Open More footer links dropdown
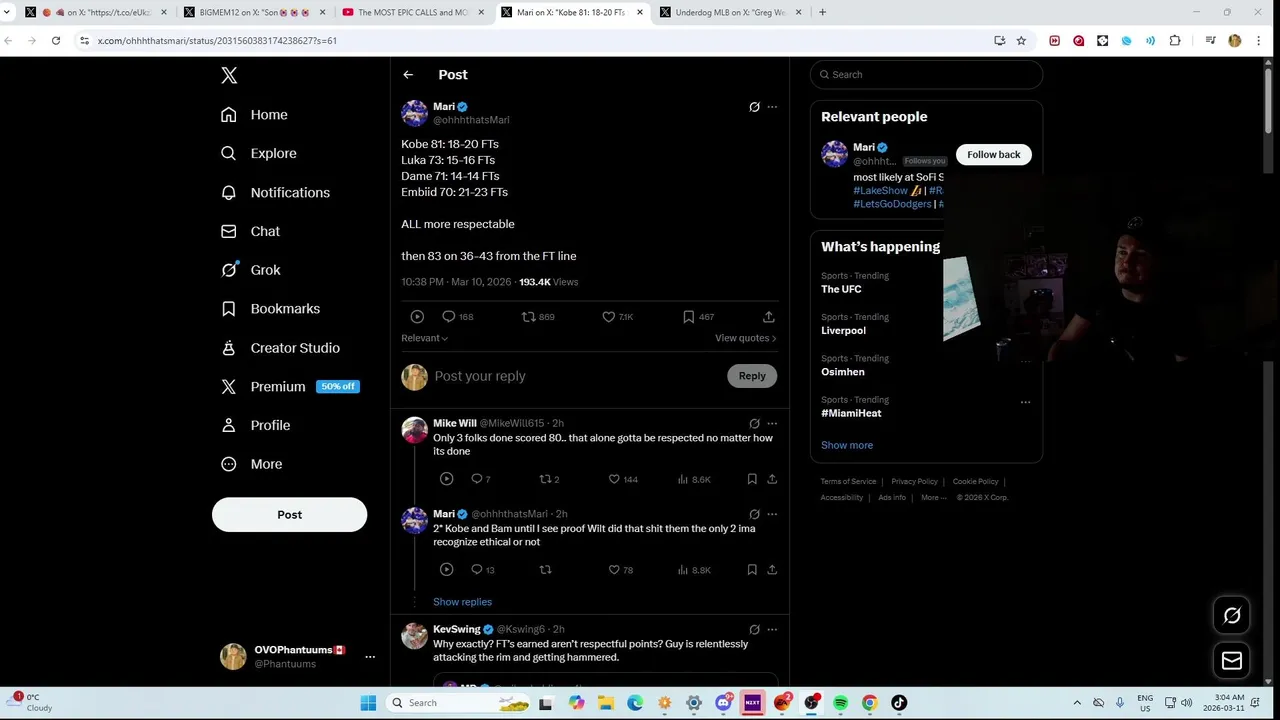The height and width of the screenshot is (720, 1280). 933,498
